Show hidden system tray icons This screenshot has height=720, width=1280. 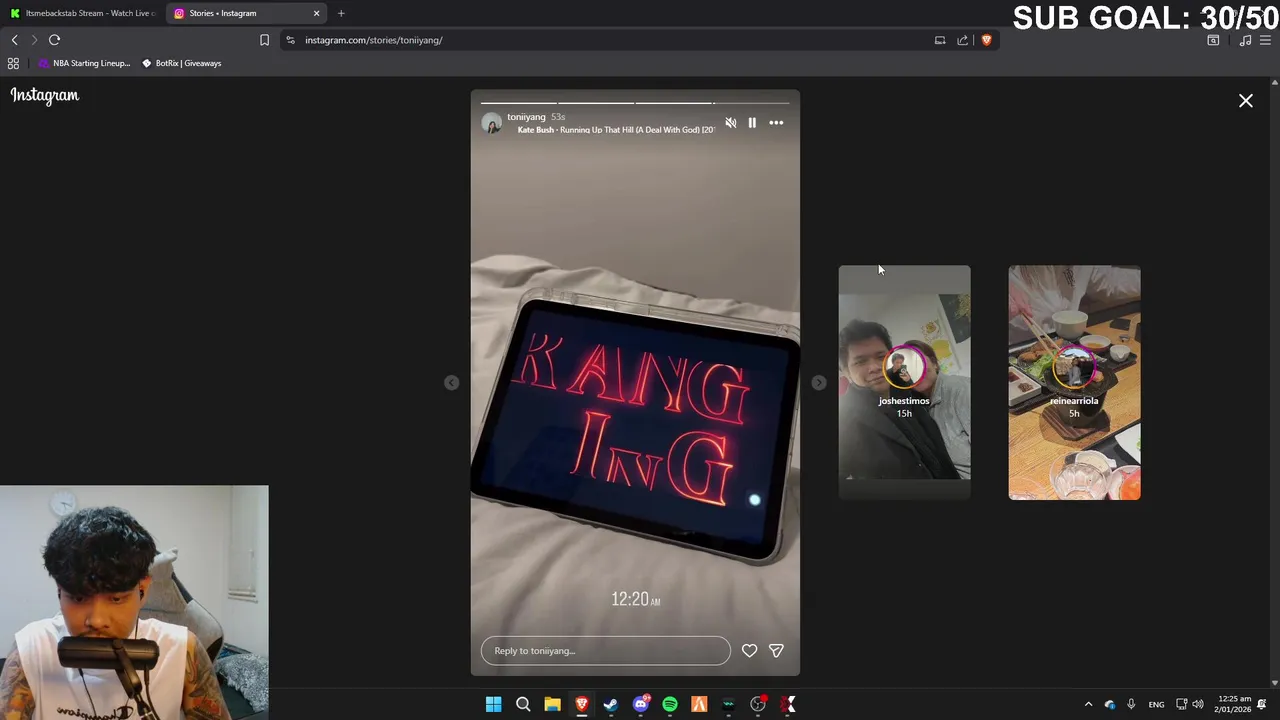point(1088,705)
